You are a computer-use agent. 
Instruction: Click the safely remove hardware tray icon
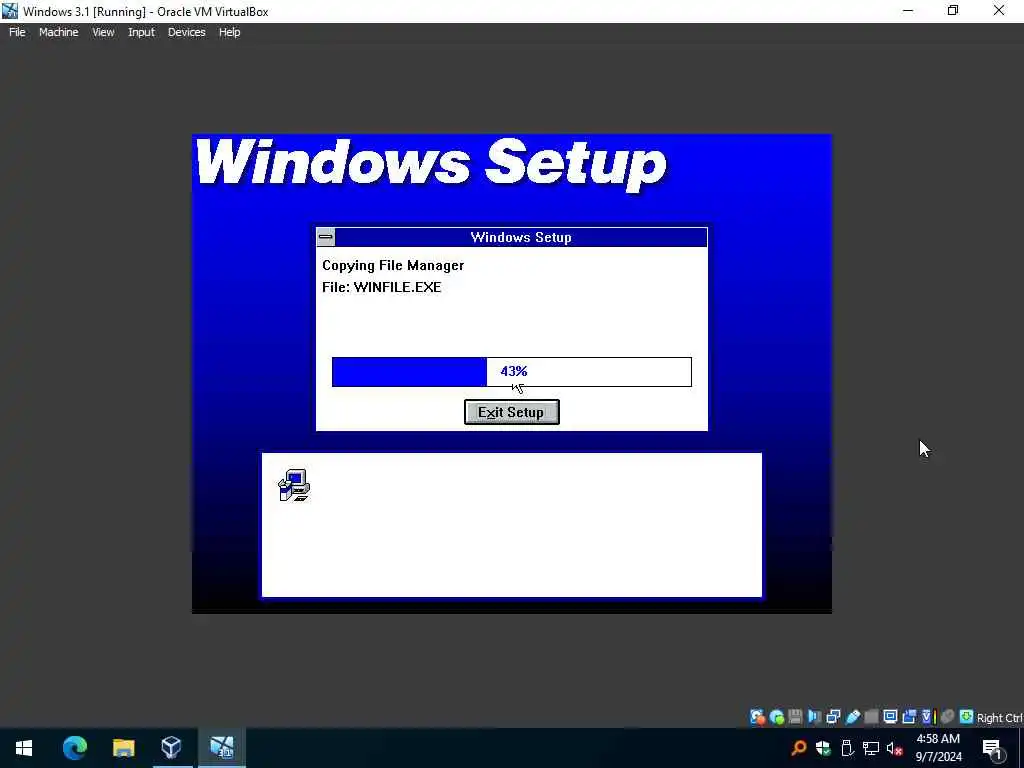pyautogui.click(x=847, y=748)
